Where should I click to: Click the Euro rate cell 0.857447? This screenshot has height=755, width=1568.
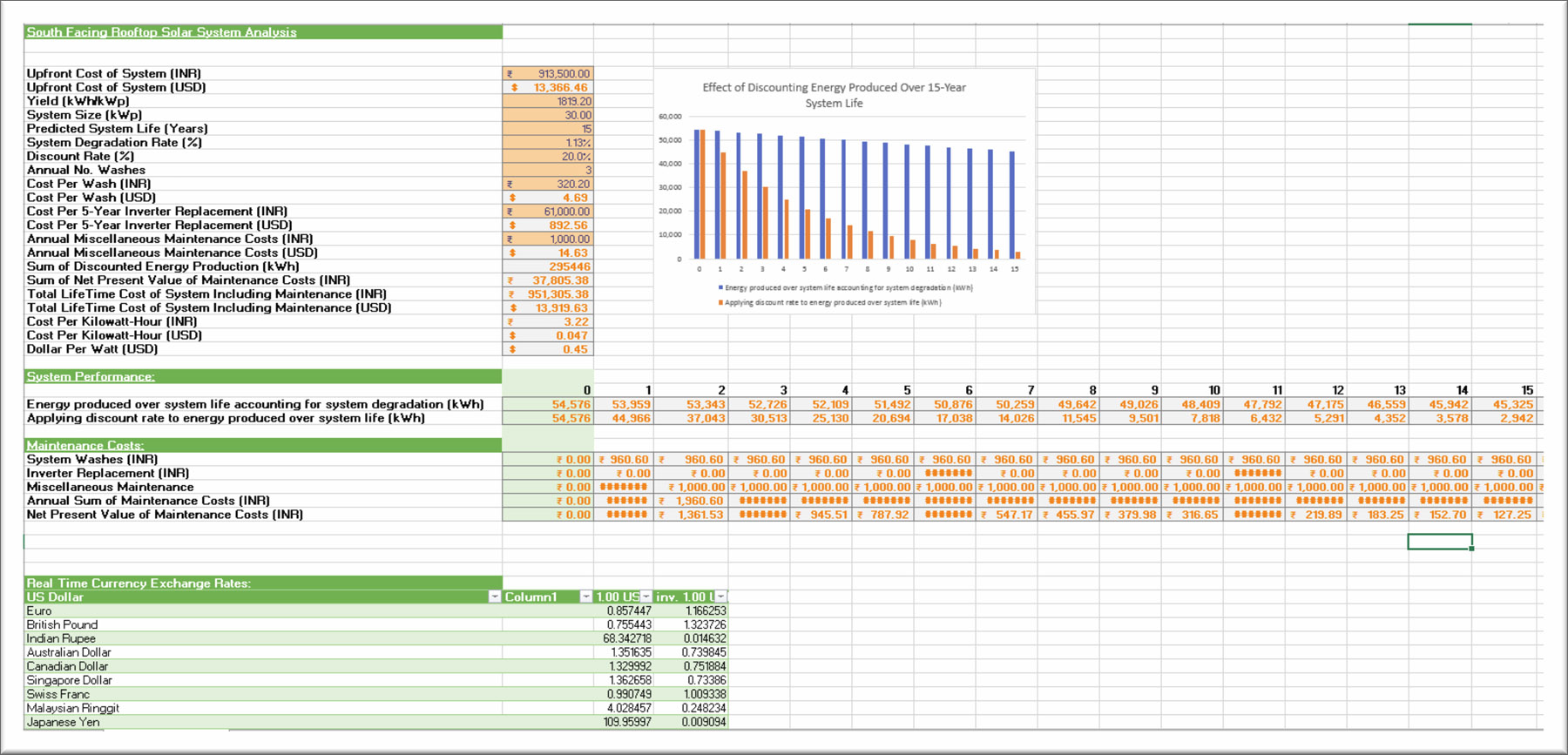click(628, 611)
